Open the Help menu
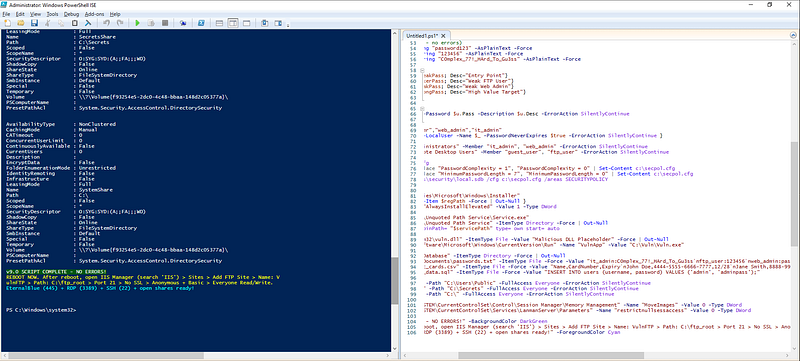 pyautogui.click(x=115, y=14)
